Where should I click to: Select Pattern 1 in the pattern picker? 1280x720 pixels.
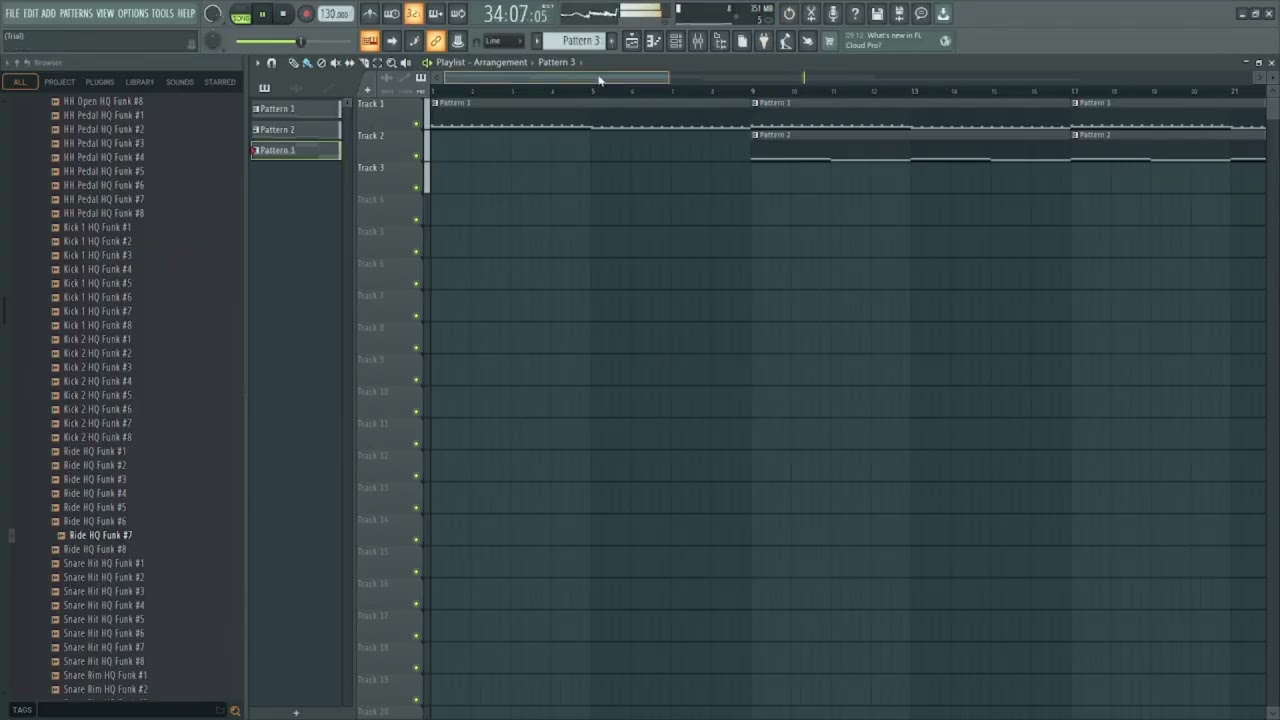(296, 109)
